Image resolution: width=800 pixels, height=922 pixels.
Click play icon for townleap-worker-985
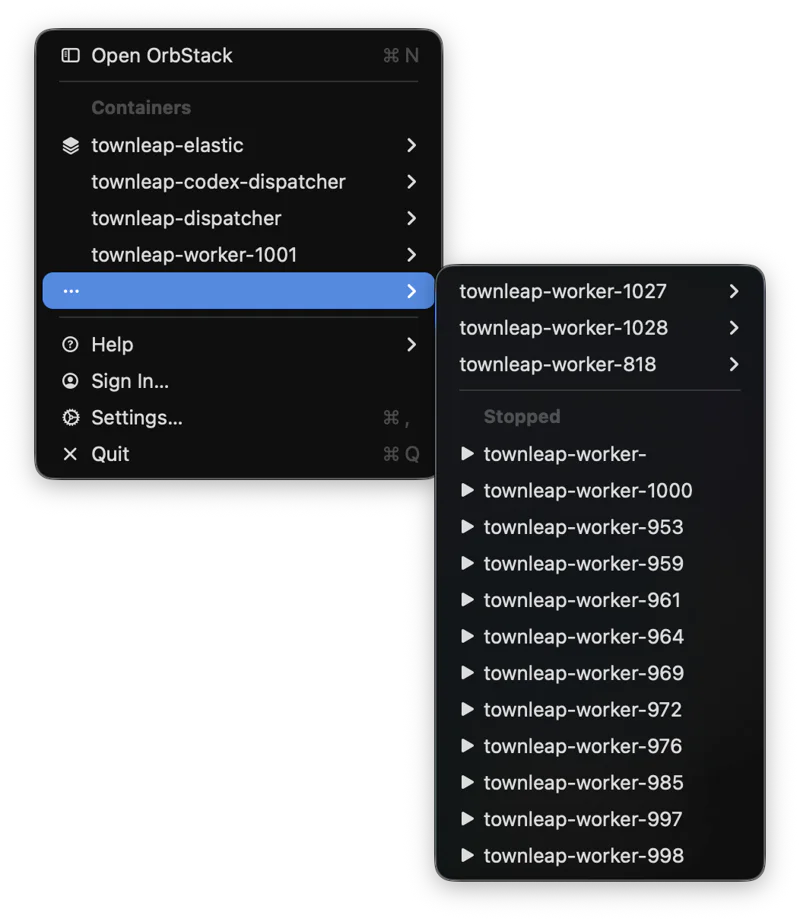467,782
